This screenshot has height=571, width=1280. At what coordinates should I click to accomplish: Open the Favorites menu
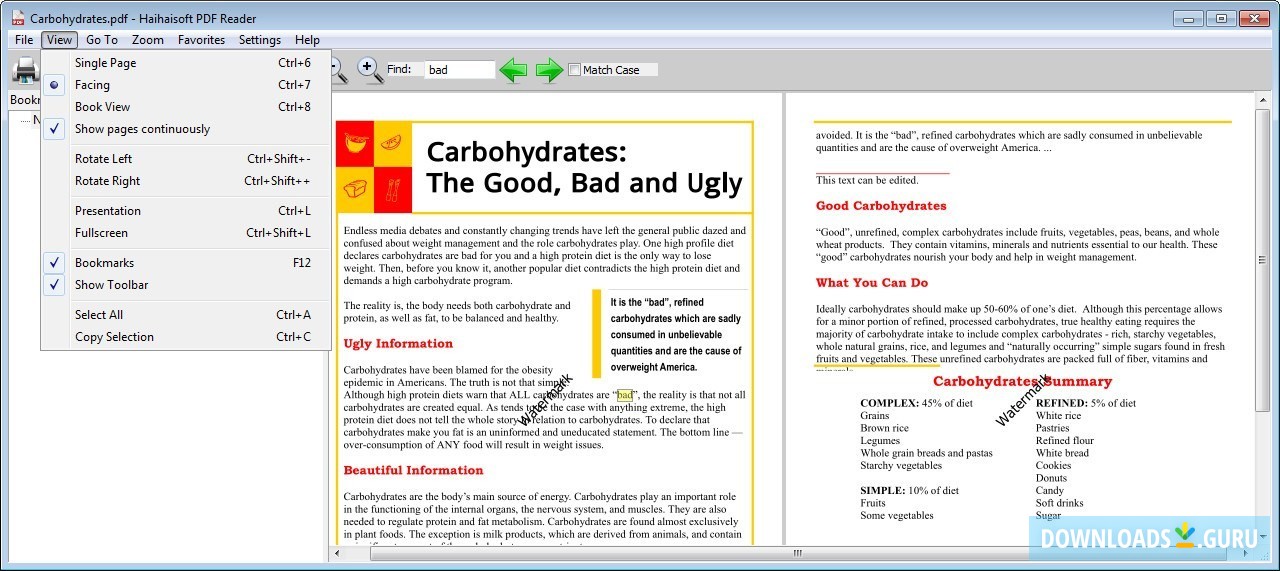pyautogui.click(x=201, y=40)
